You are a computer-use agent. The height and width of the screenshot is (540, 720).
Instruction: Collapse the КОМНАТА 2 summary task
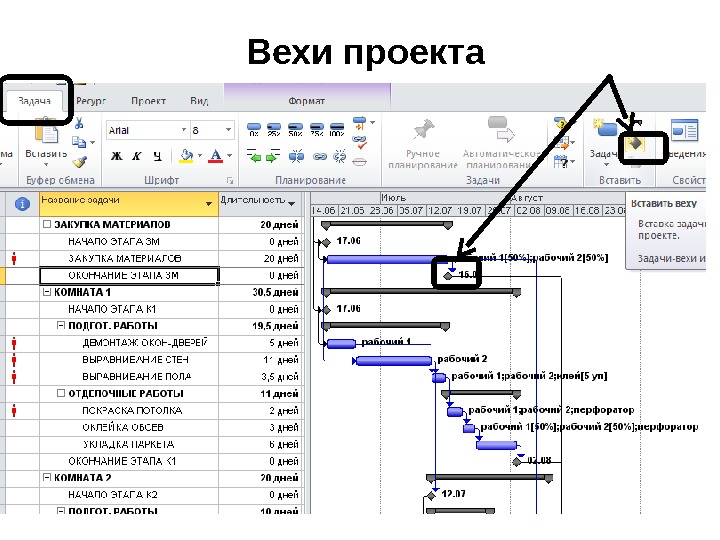(47, 478)
